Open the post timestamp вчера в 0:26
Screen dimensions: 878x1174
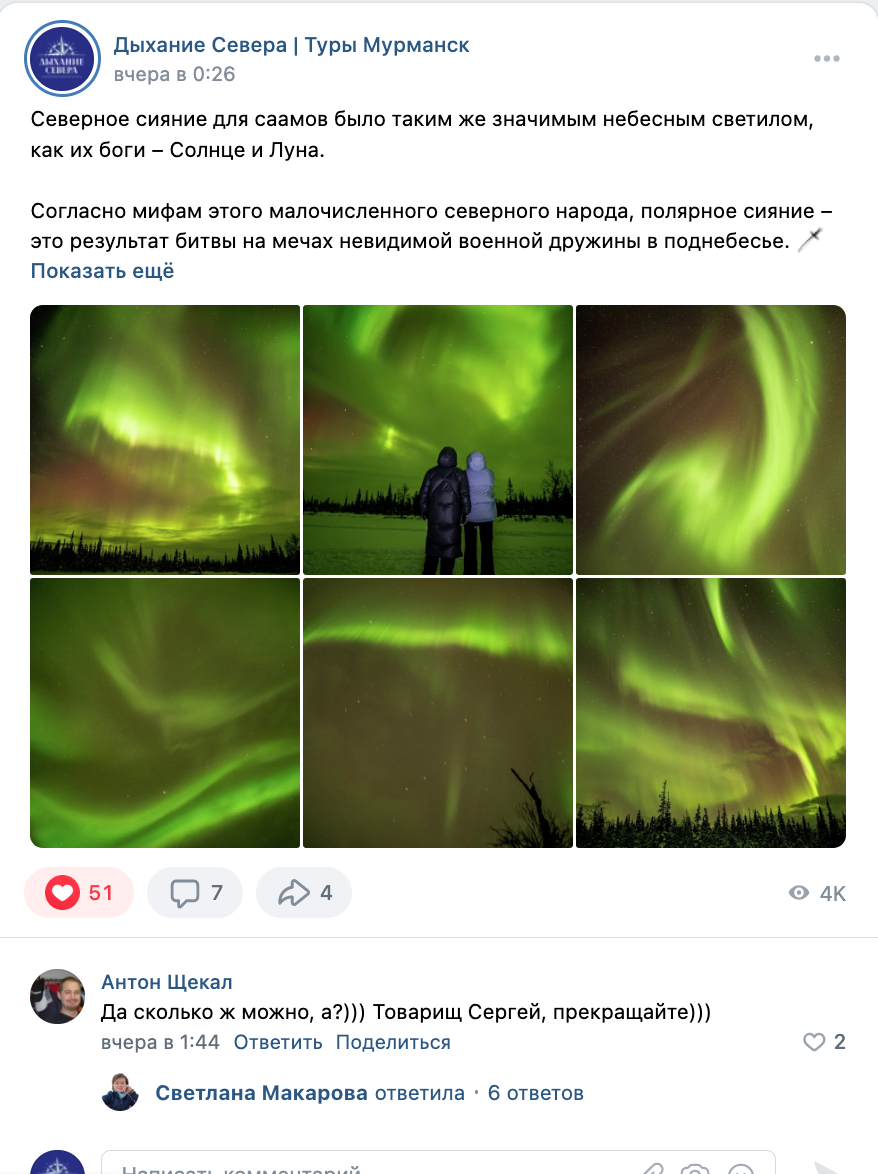(x=174, y=74)
